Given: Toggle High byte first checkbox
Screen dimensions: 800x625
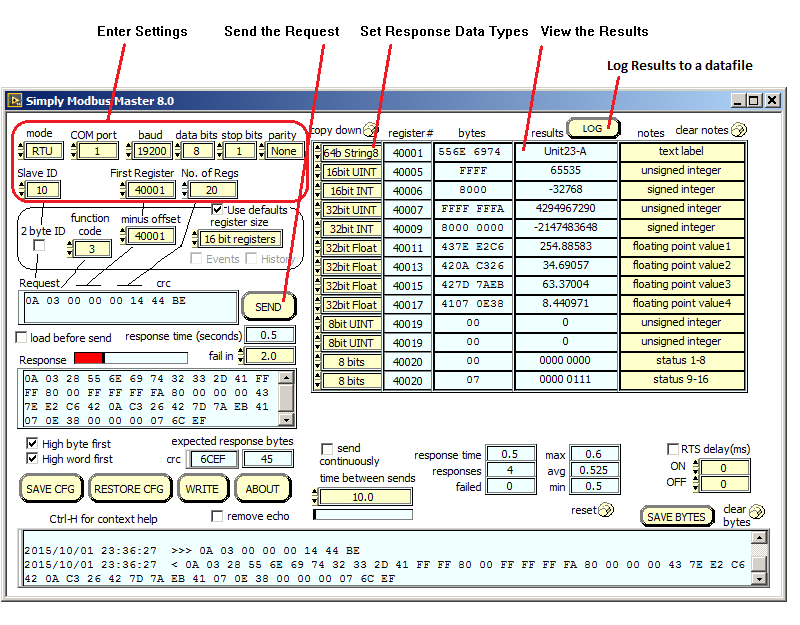Looking at the screenshot, I should [x=32, y=443].
